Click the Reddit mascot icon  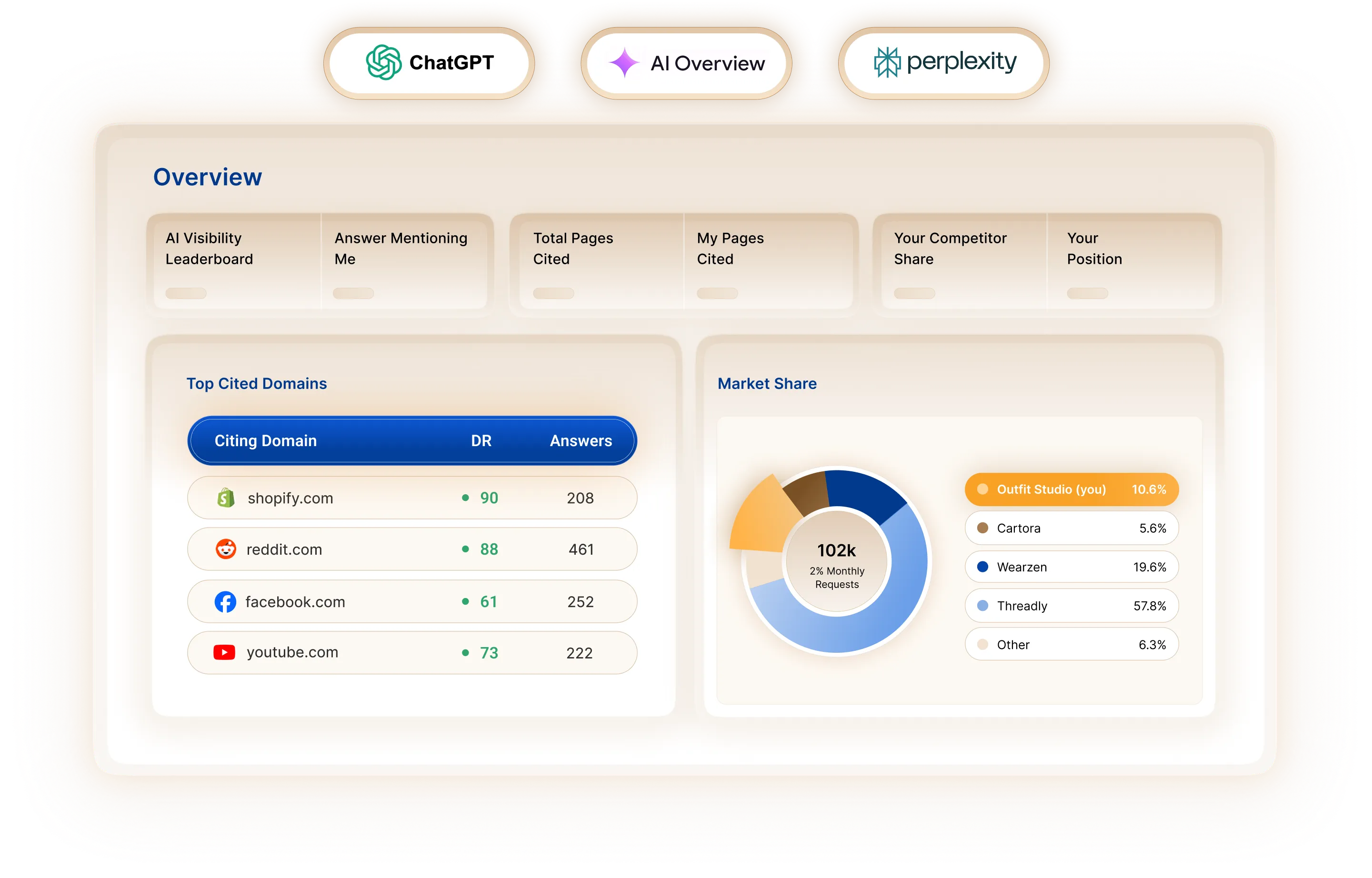coord(226,549)
